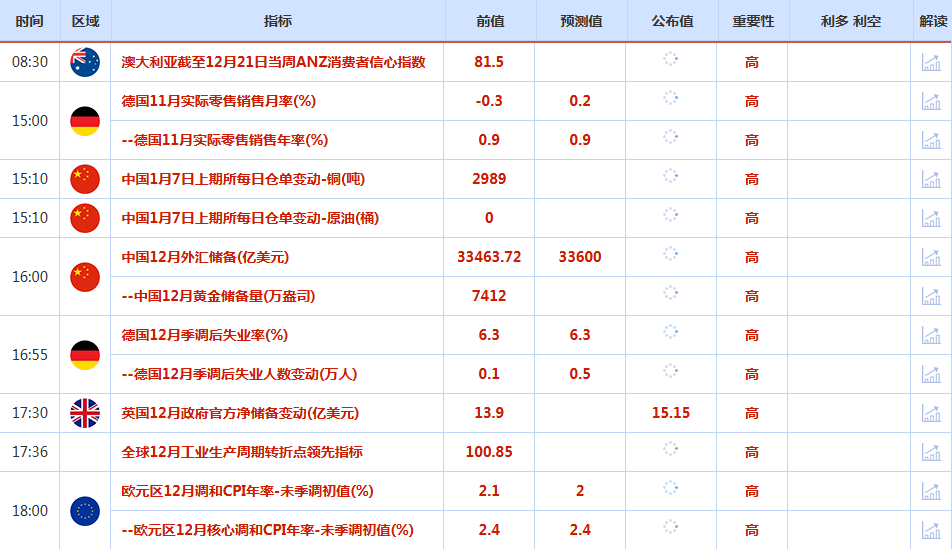
Task: Open link 欧元区12月调和CPI年率-未季调初值(%)
Action: (247, 491)
